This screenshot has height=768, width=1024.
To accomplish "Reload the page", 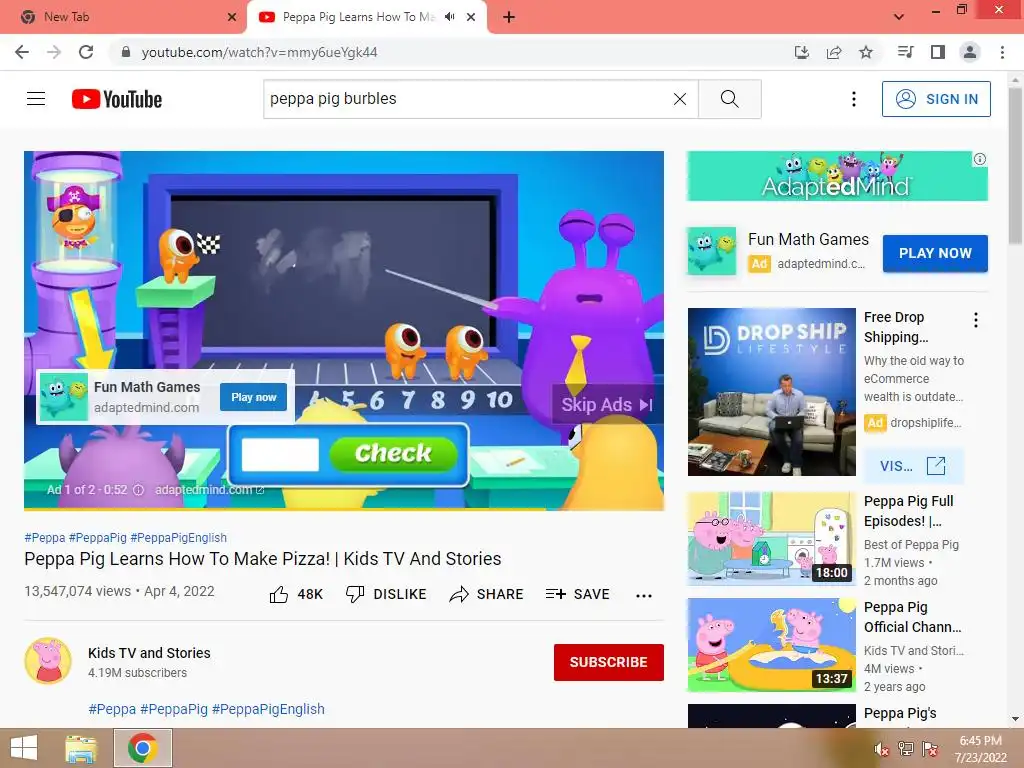I will coord(86,52).
